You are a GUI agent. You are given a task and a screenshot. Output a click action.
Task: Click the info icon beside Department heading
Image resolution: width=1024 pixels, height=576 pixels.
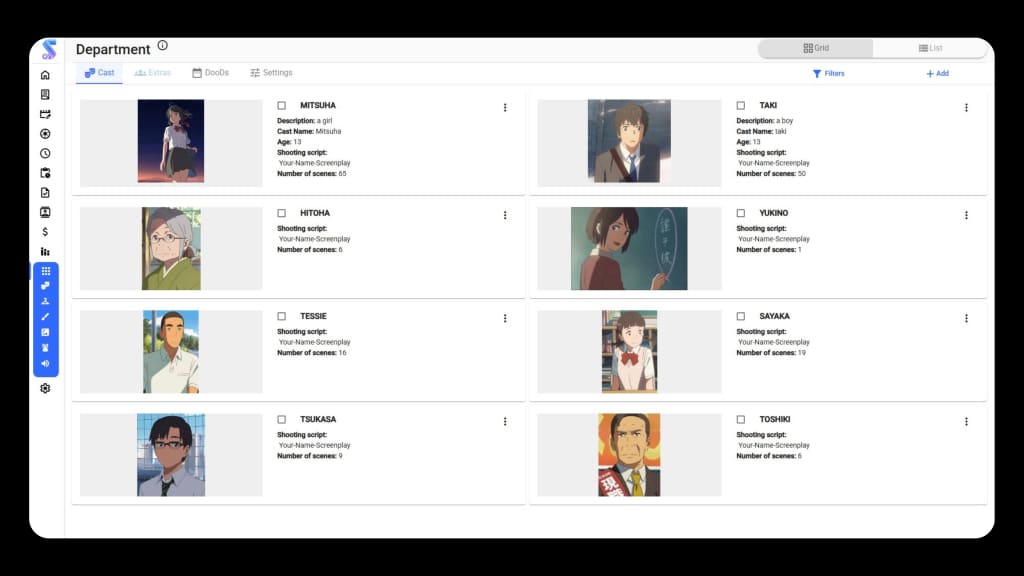pos(162,44)
